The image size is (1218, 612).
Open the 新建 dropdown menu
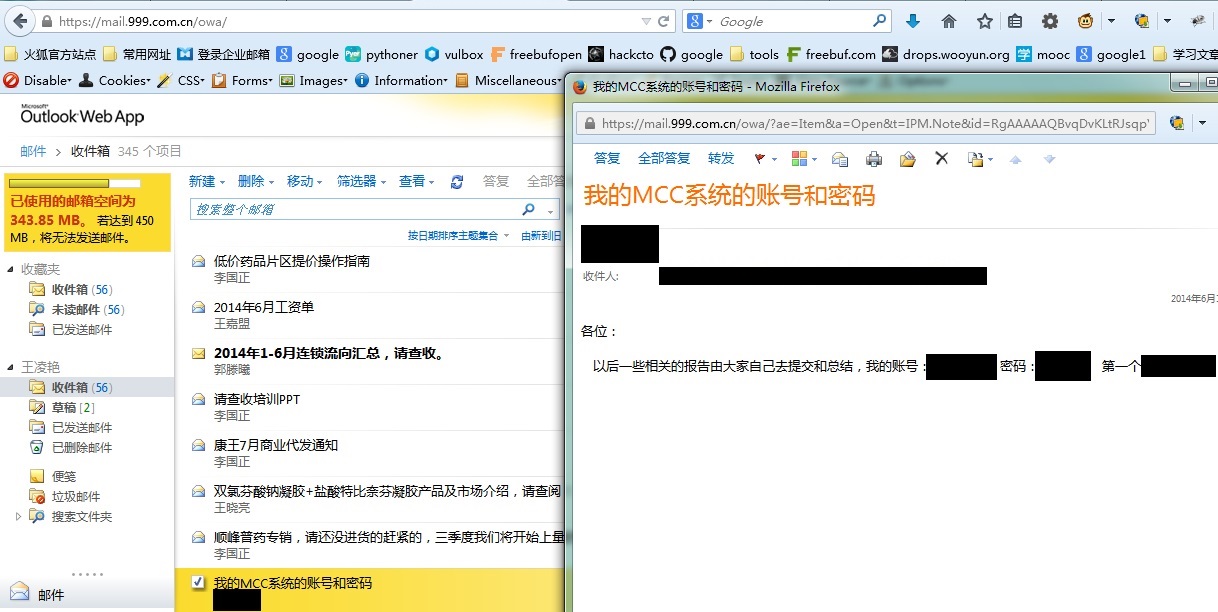207,181
